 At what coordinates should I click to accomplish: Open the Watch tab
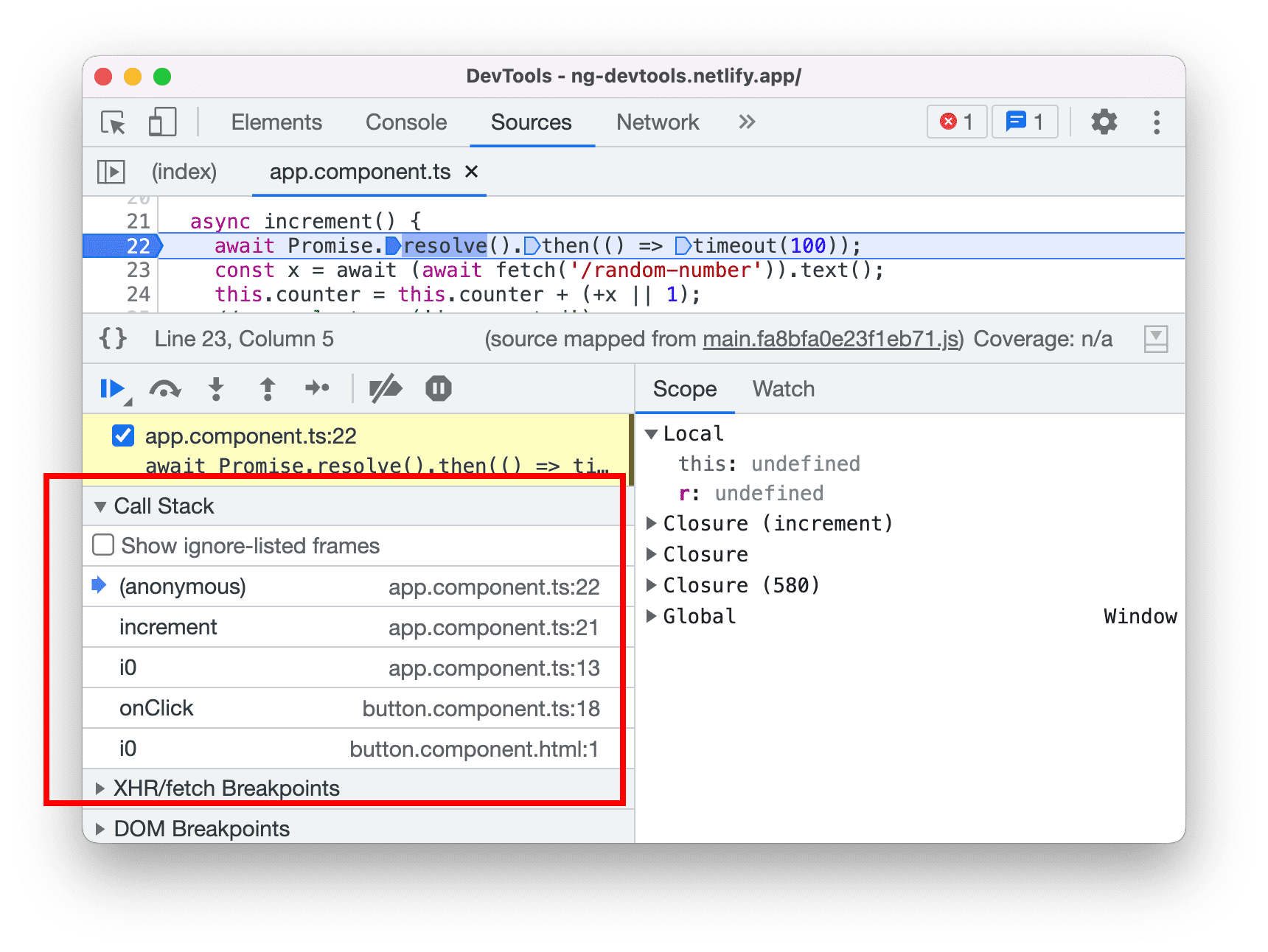point(783,388)
